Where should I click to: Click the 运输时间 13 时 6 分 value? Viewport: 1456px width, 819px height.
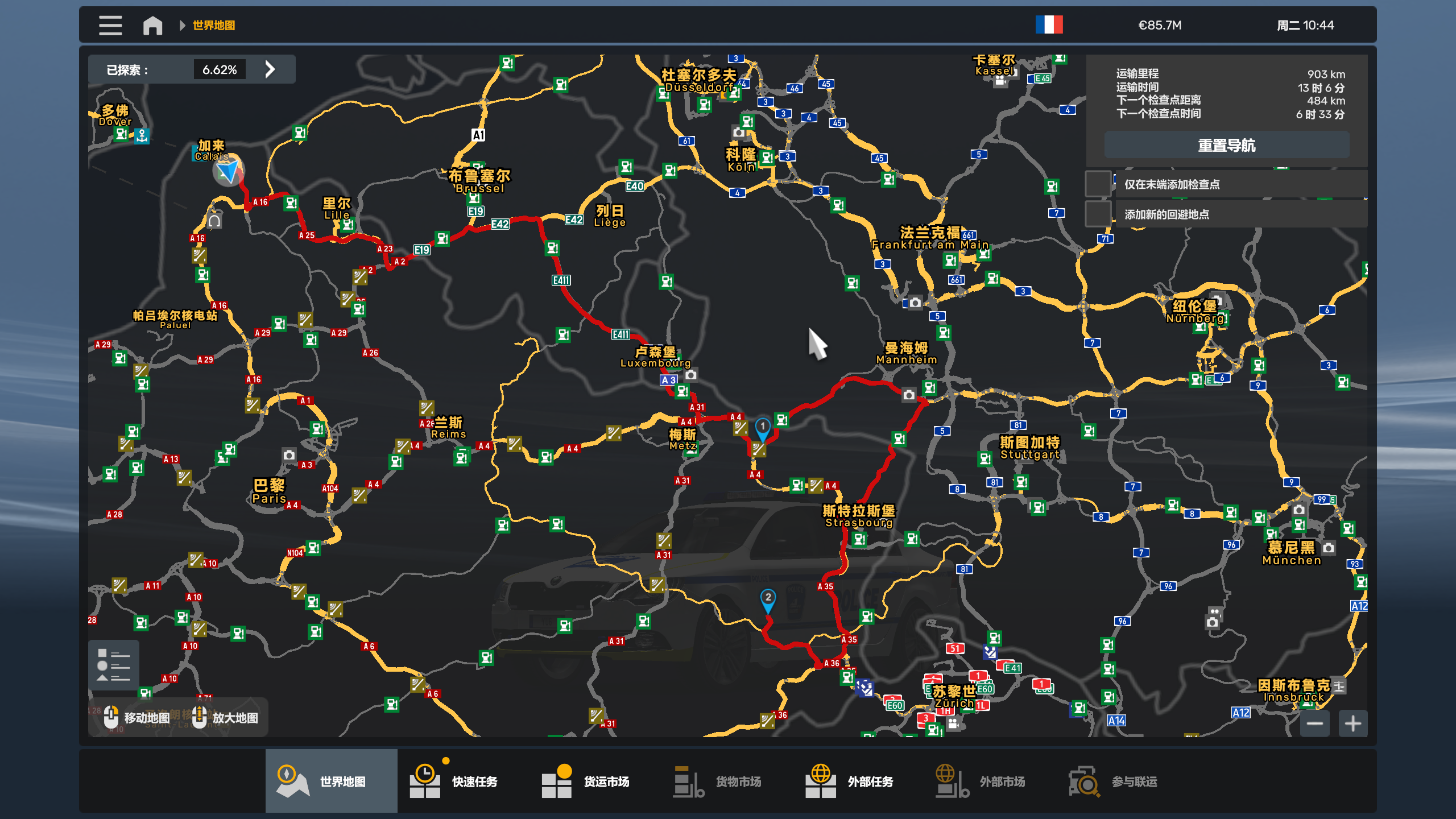[1321, 88]
